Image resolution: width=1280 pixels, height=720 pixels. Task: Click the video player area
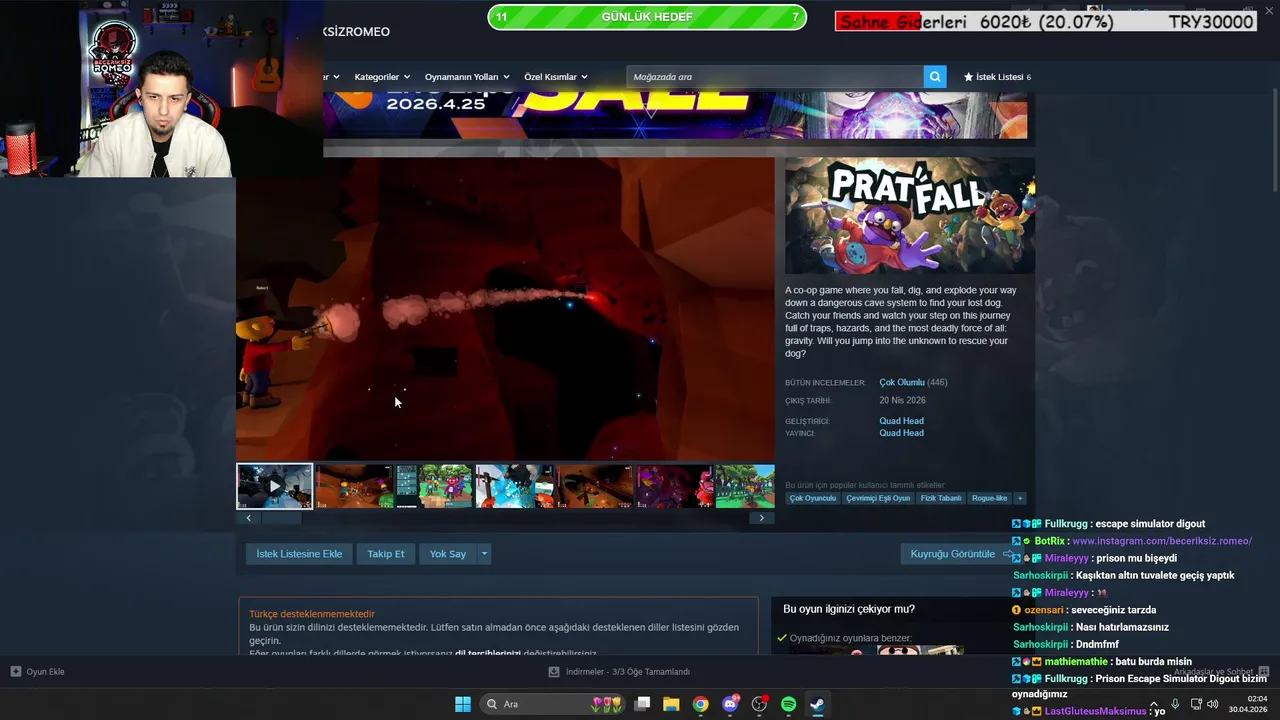tap(505, 309)
